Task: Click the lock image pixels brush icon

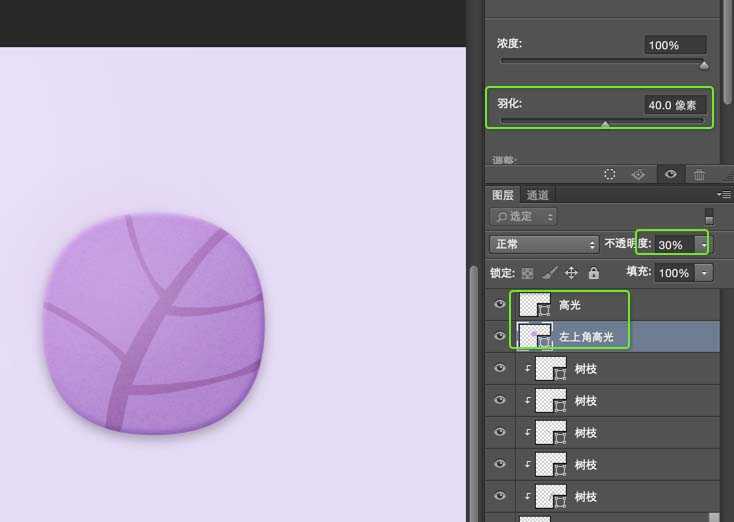Action: 549,273
